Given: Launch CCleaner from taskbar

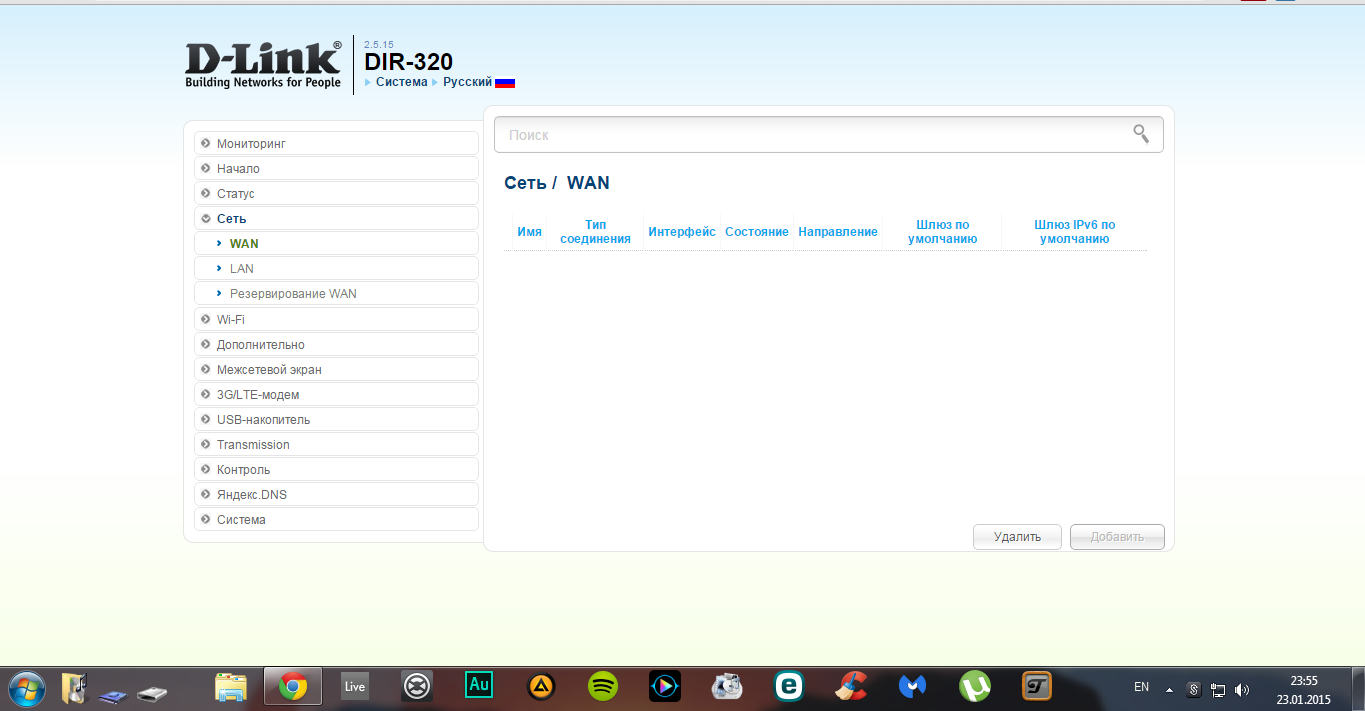Looking at the screenshot, I should point(851,686).
